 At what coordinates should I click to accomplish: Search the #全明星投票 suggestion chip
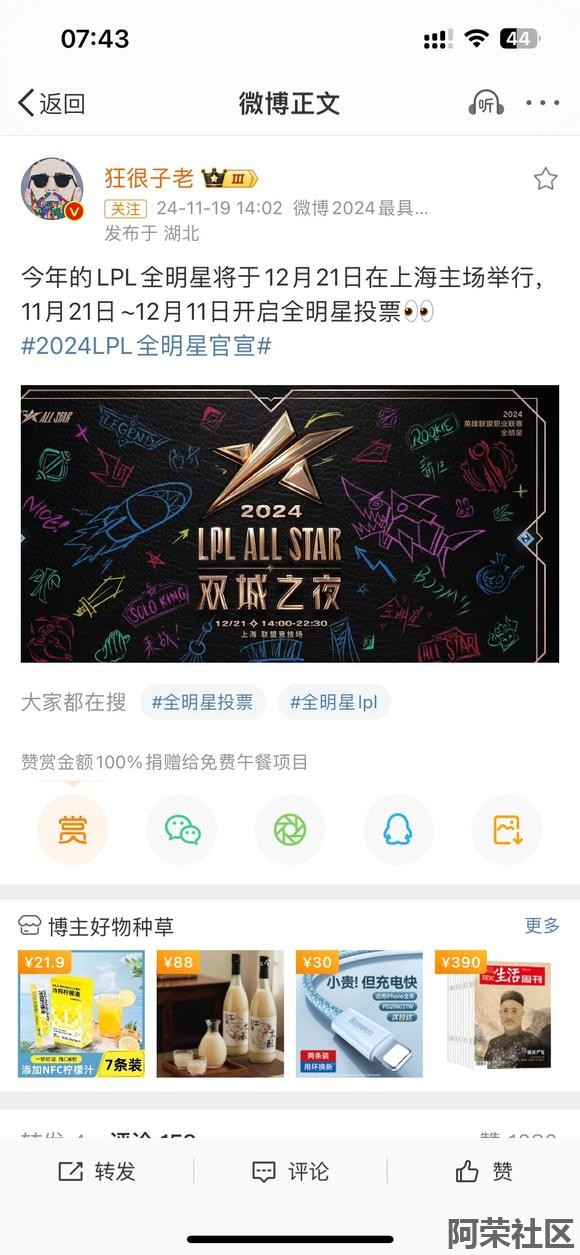(x=203, y=702)
